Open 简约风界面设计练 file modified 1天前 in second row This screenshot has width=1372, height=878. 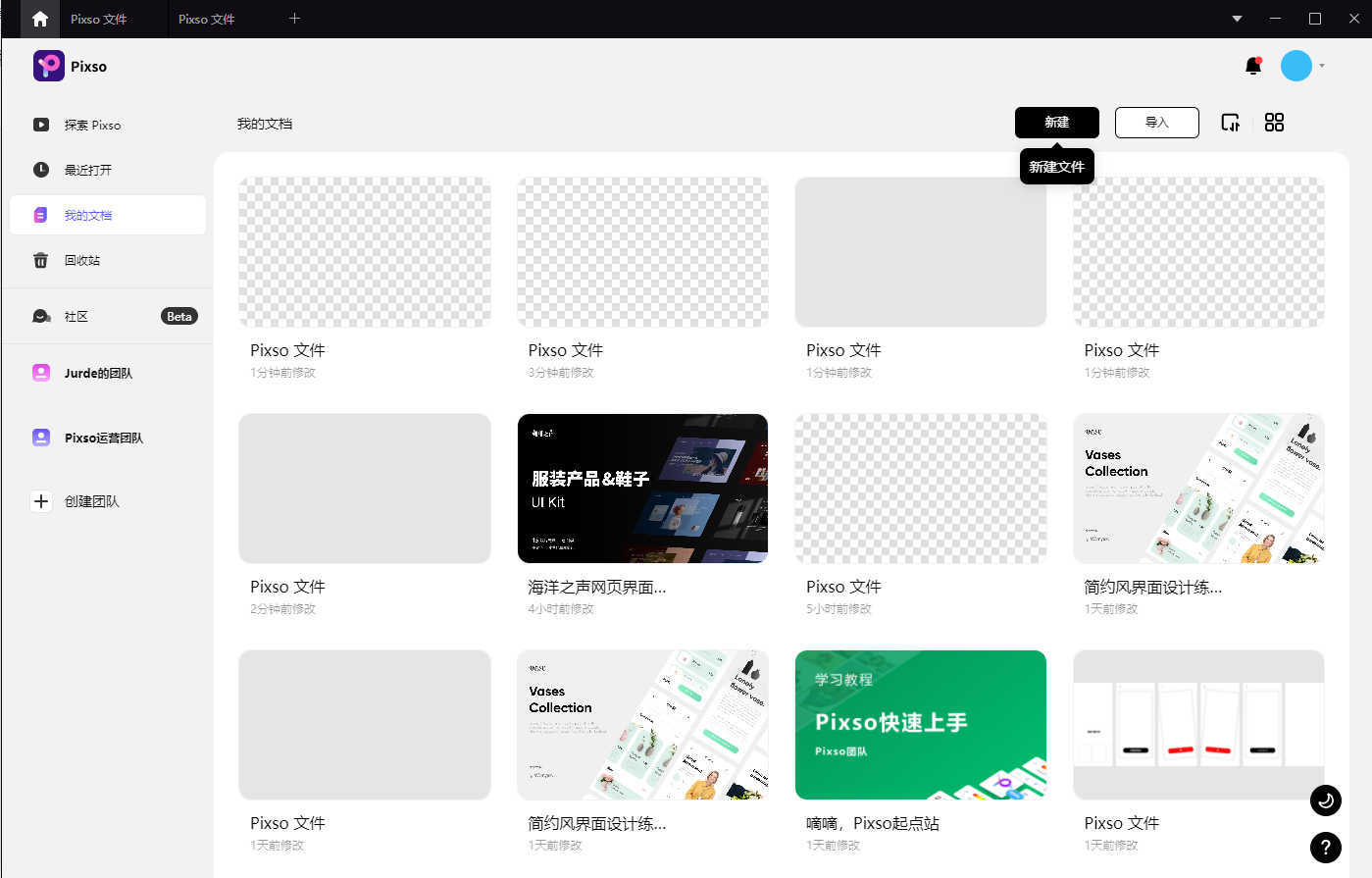[x=1198, y=489]
